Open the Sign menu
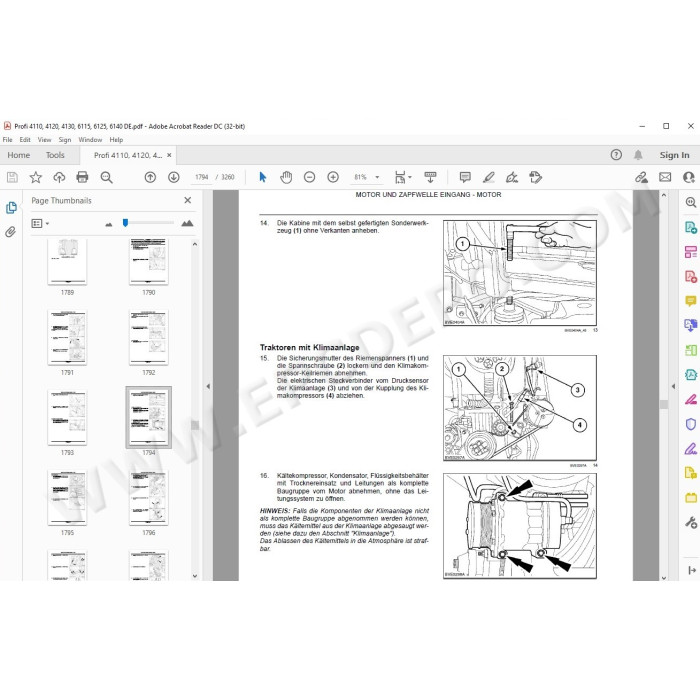Viewport: 700px width, 700px height. click(65, 140)
